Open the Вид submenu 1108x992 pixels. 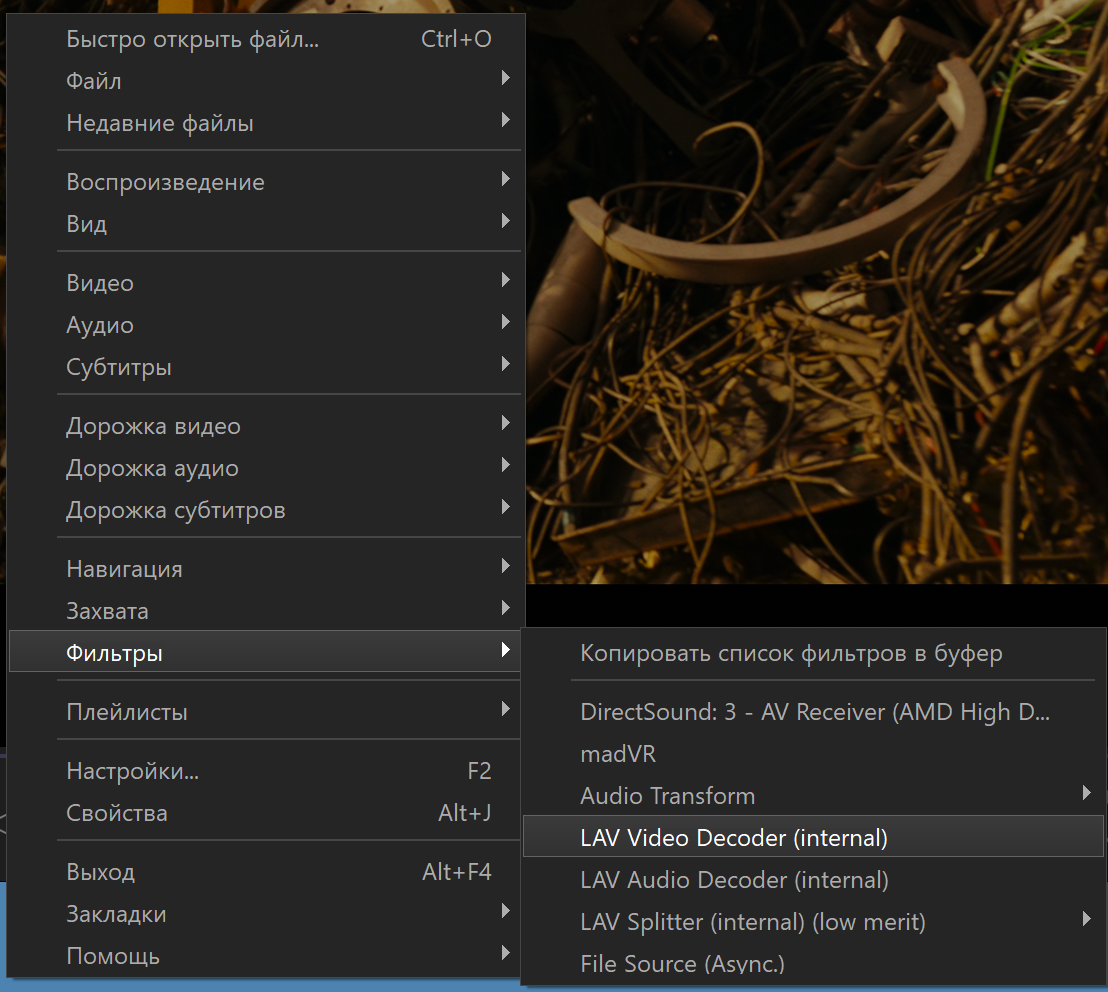point(87,224)
